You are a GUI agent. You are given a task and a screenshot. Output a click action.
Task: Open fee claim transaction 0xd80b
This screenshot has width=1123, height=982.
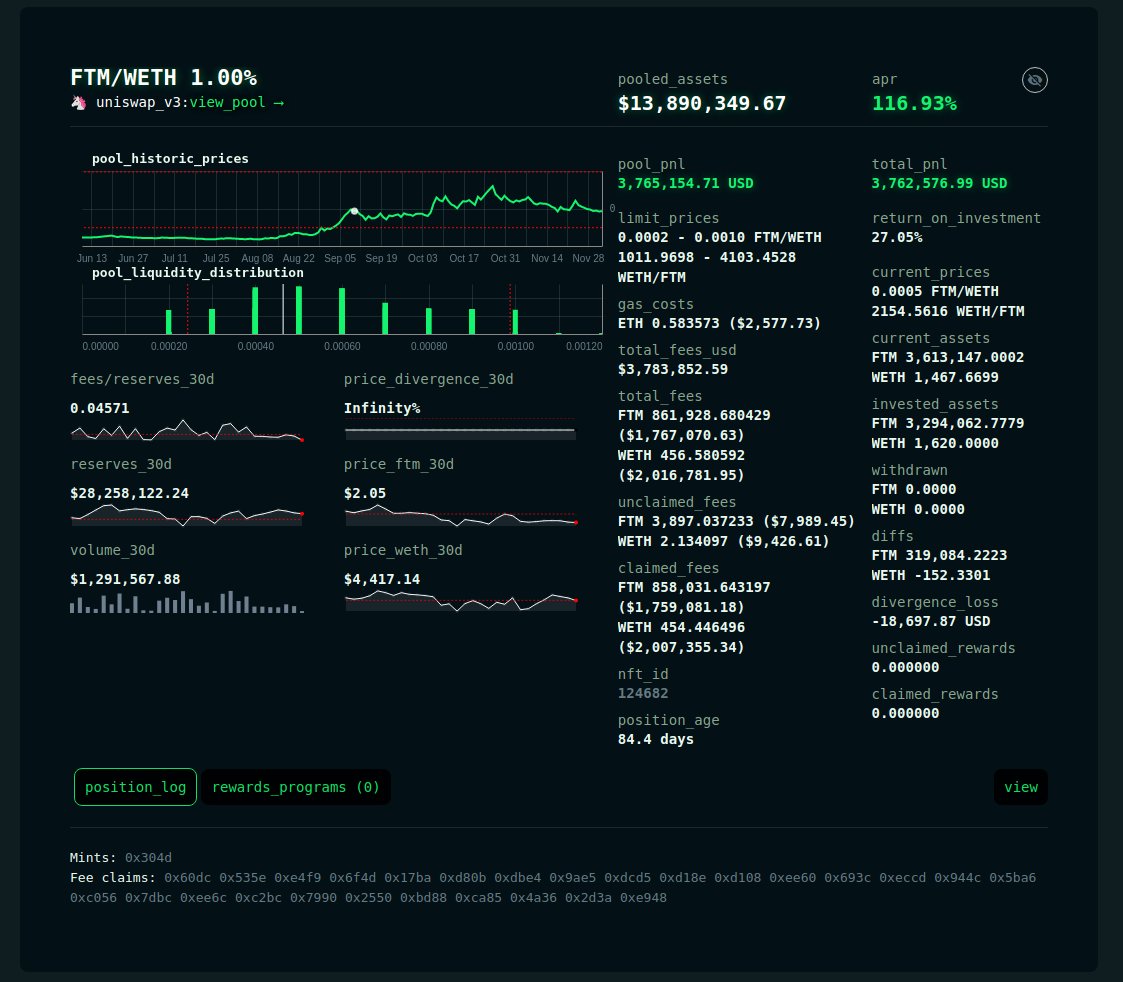tap(463, 877)
